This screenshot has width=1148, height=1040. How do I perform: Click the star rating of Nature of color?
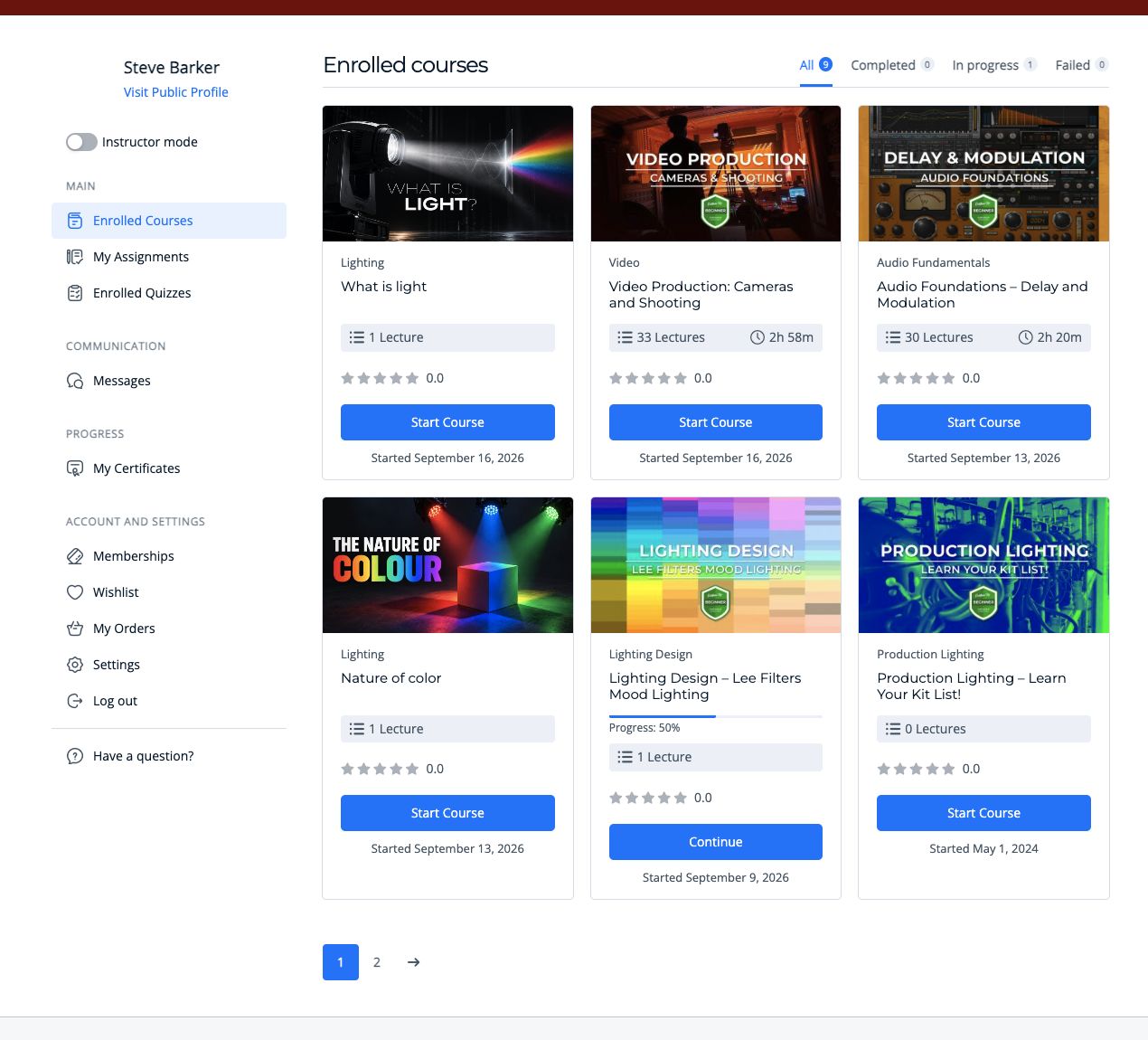click(380, 769)
